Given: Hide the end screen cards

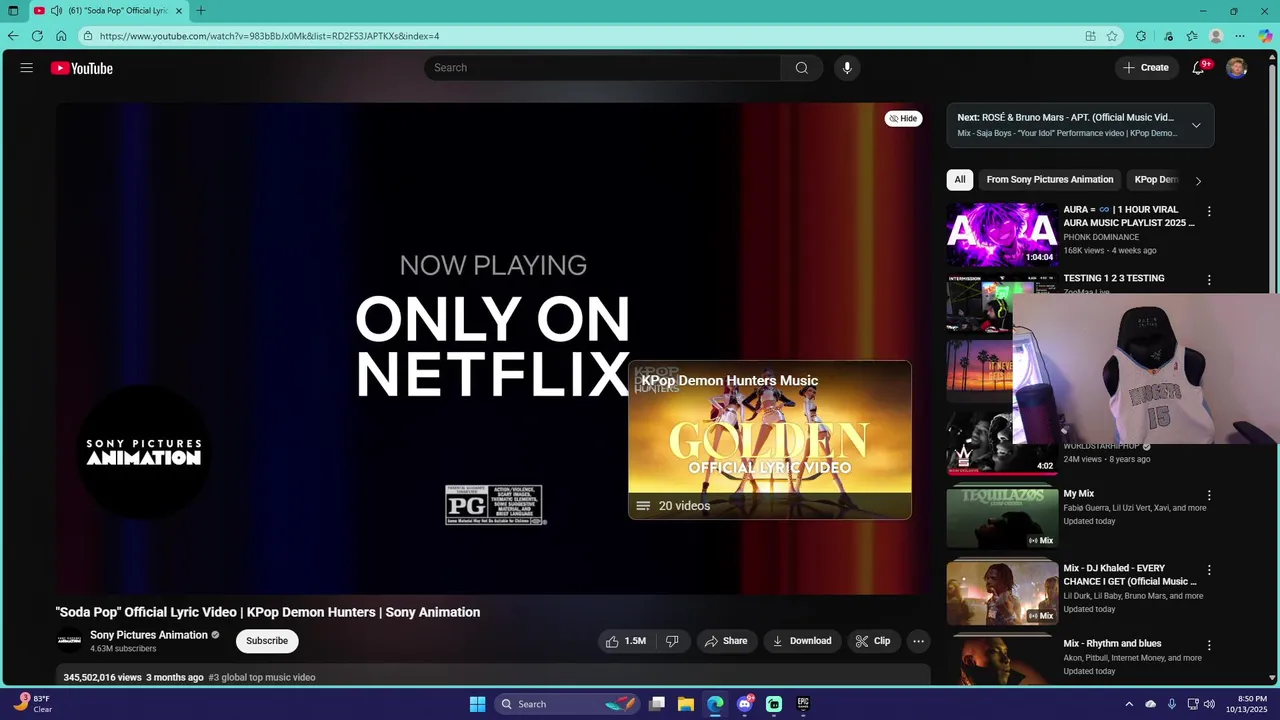Looking at the screenshot, I should tap(903, 118).
